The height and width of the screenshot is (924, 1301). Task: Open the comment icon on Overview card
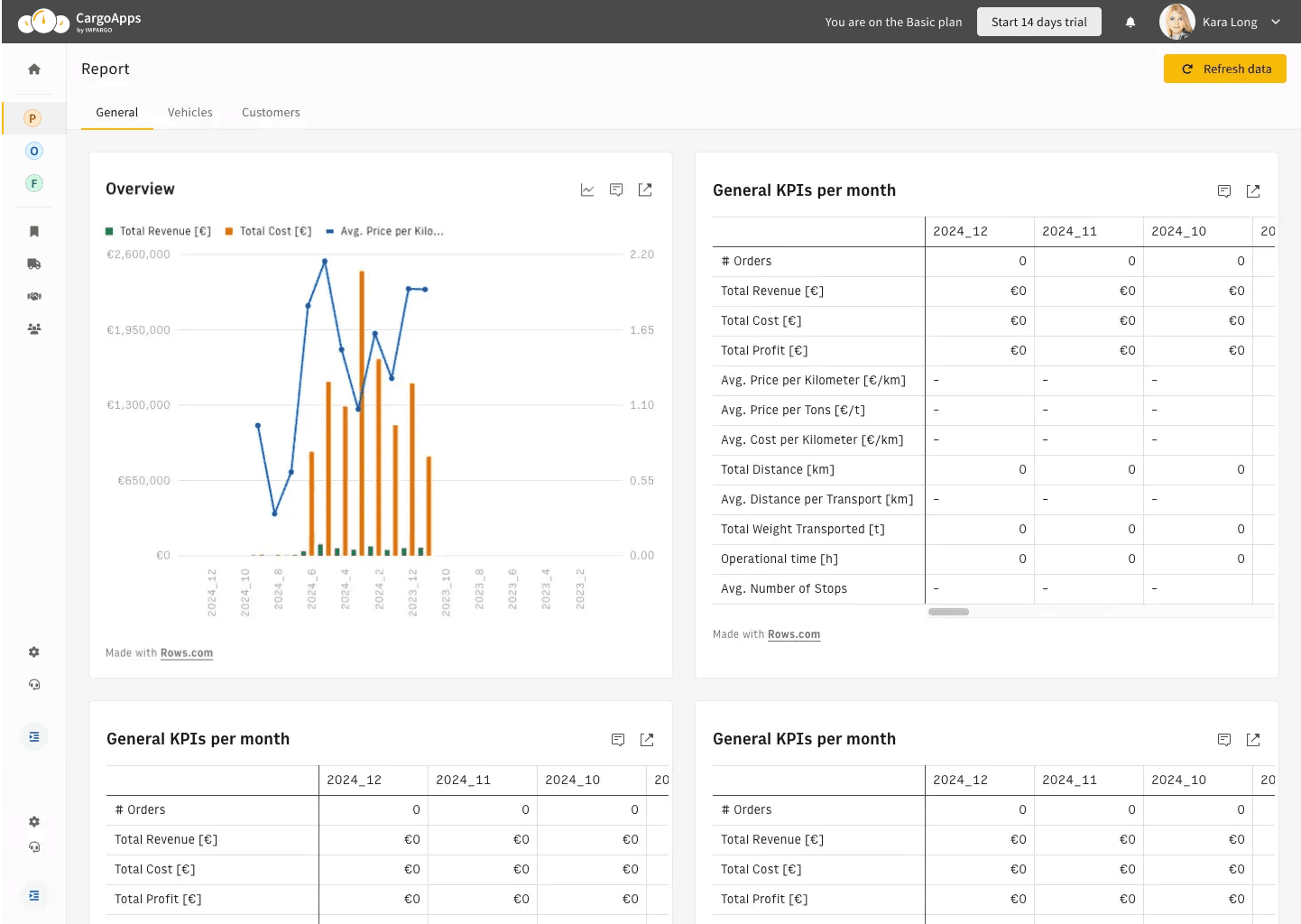coord(616,189)
